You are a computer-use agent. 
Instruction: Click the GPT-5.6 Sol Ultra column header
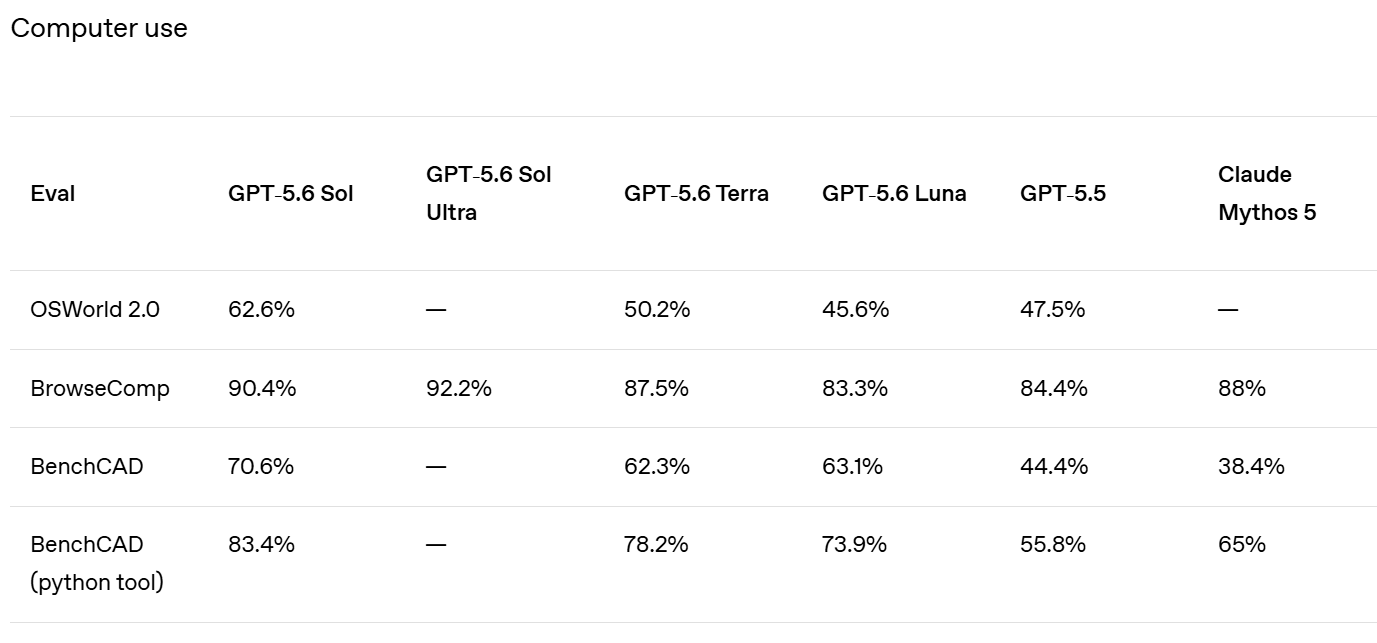(x=489, y=194)
